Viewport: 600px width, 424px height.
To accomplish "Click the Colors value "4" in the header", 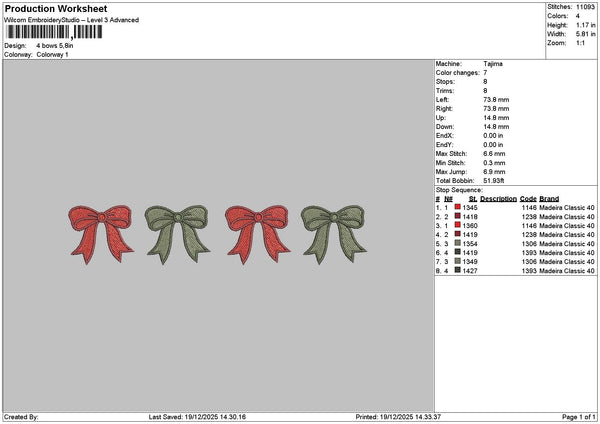I will click(578, 16).
